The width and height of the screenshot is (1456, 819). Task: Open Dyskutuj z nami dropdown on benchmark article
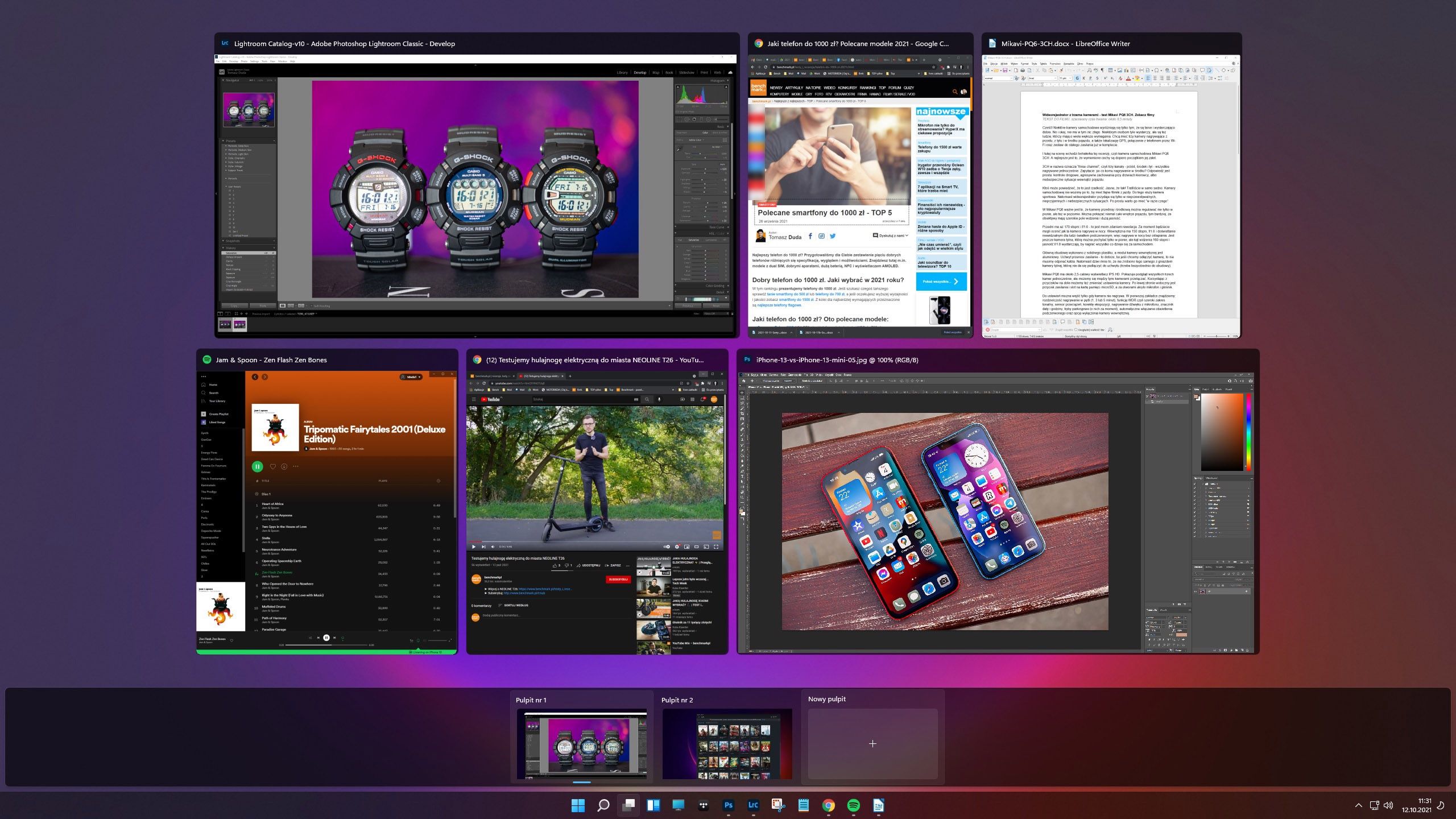(891, 235)
